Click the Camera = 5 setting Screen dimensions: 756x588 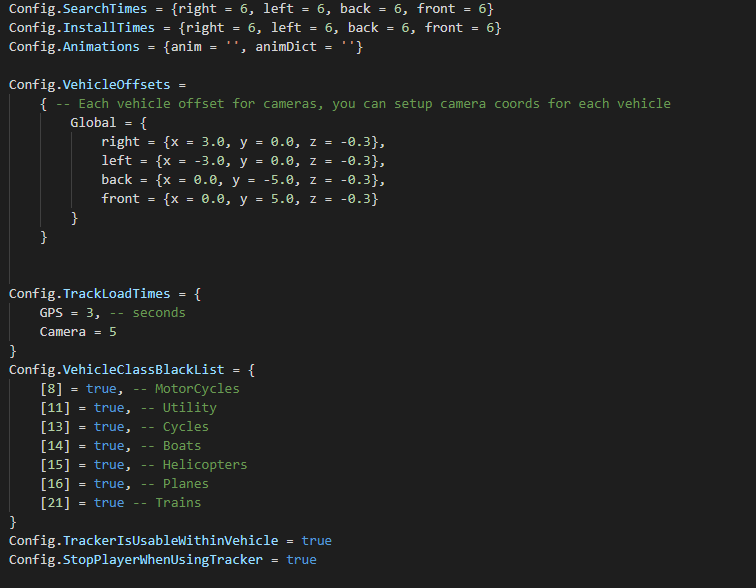[78, 332]
